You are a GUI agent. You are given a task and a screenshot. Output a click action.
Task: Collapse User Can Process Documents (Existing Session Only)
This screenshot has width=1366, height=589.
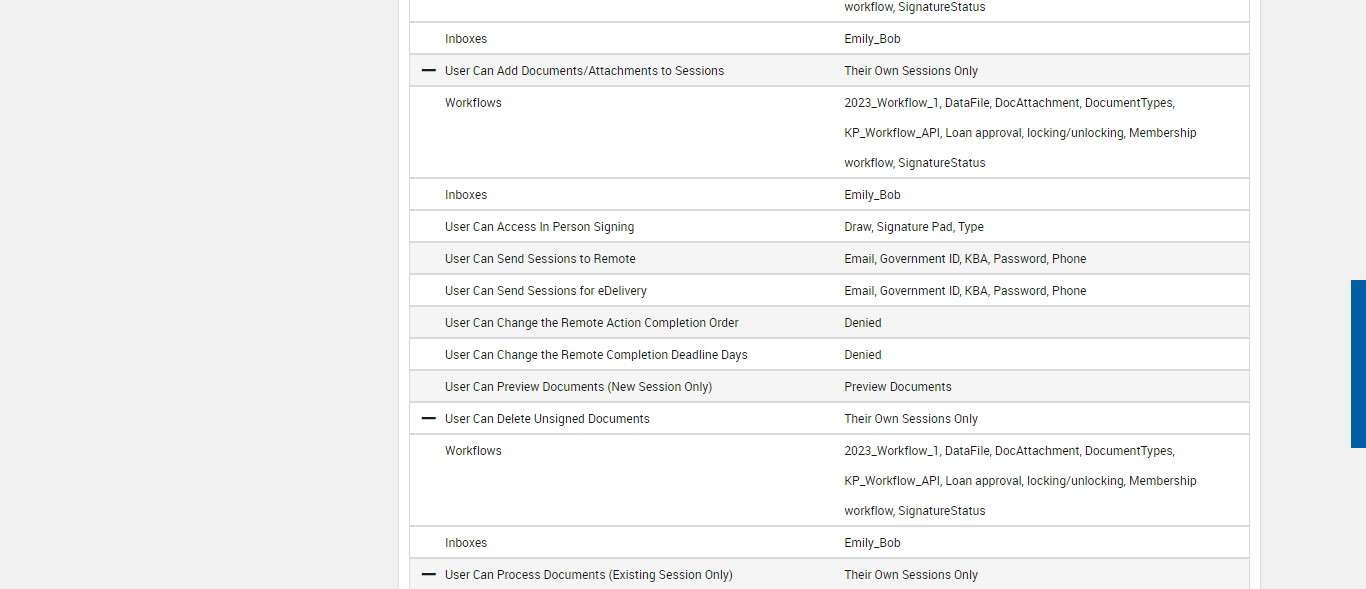click(x=429, y=575)
